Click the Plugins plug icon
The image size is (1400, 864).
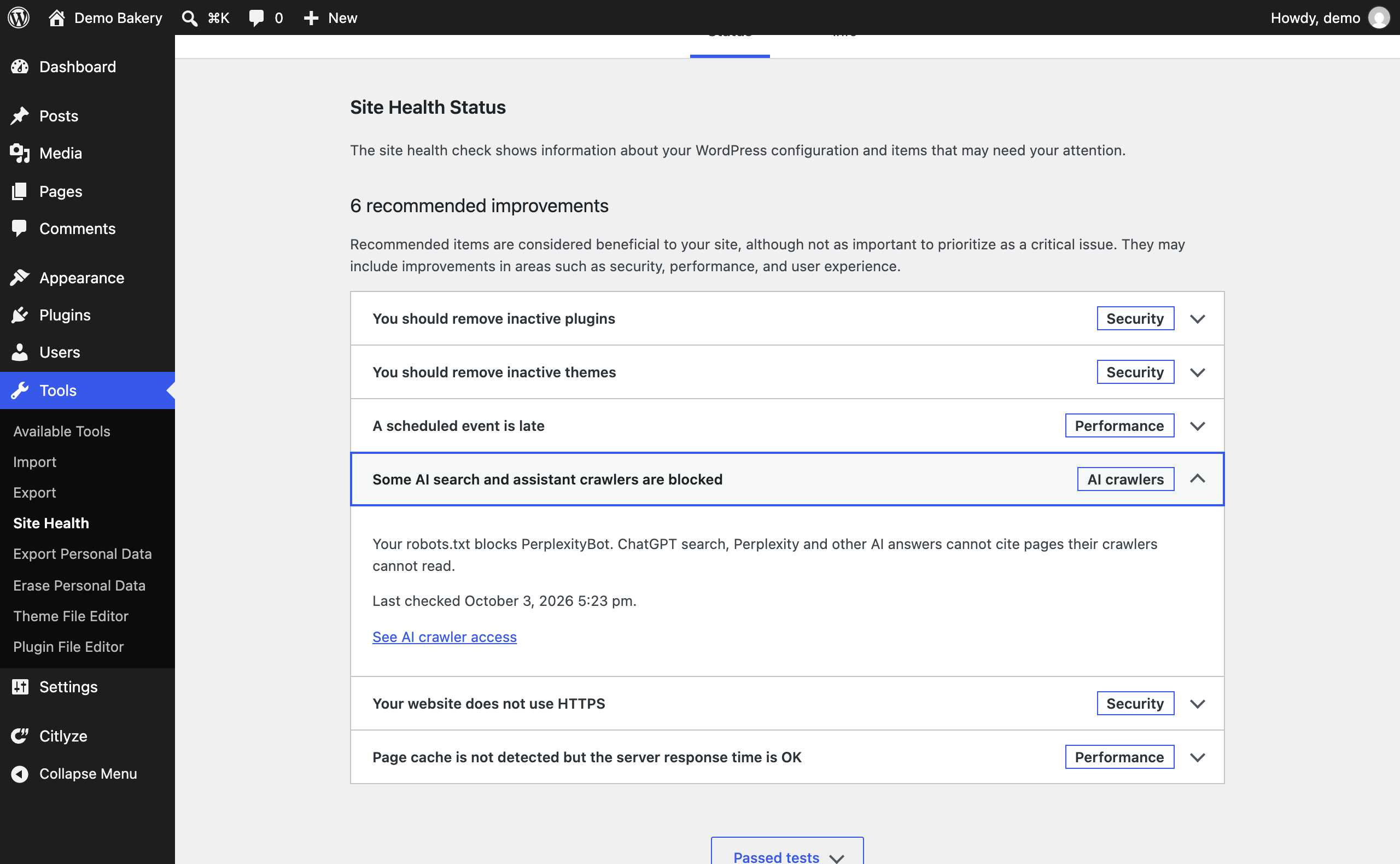20,315
